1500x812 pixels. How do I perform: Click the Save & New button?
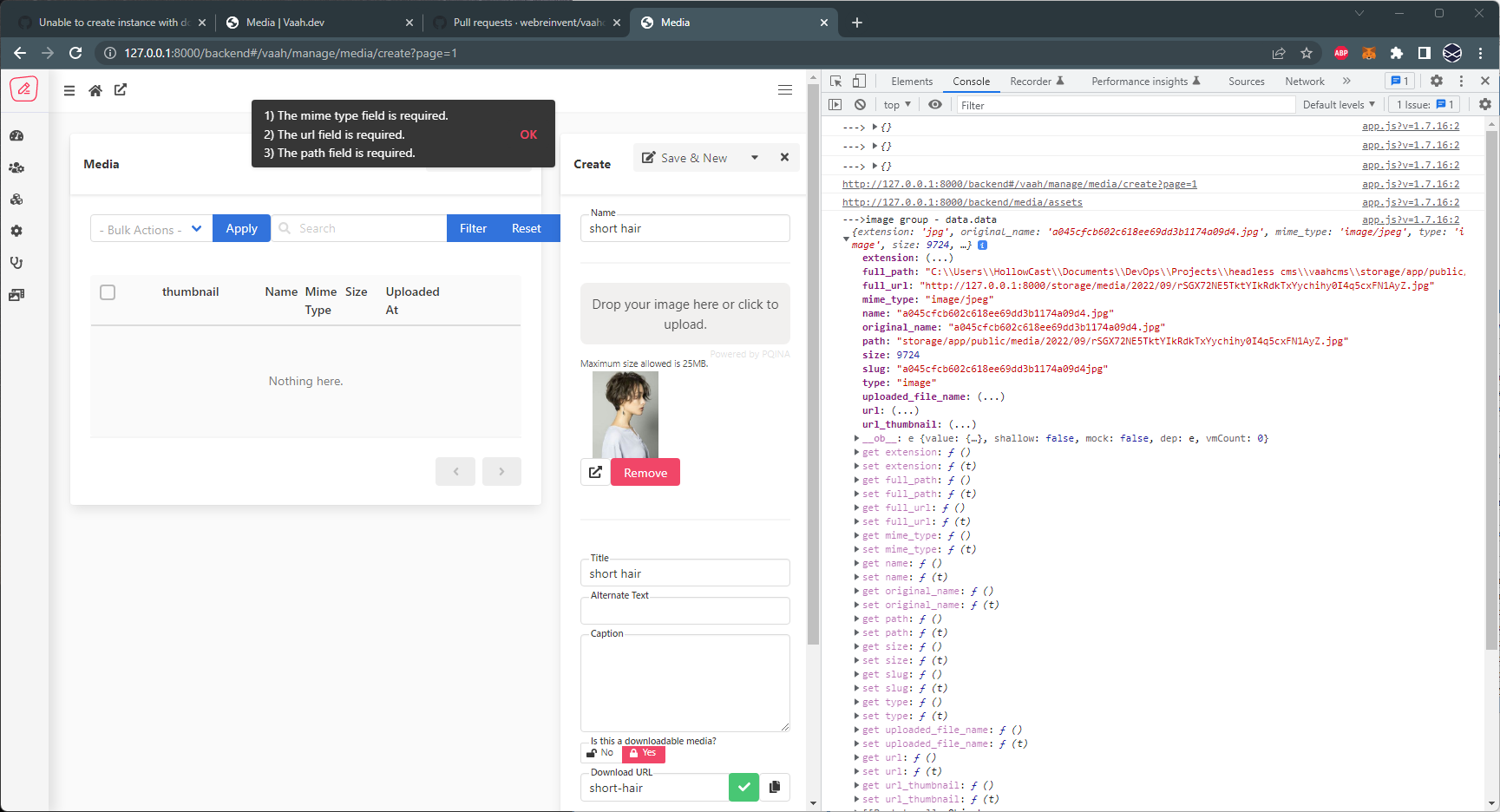[685, 158]
